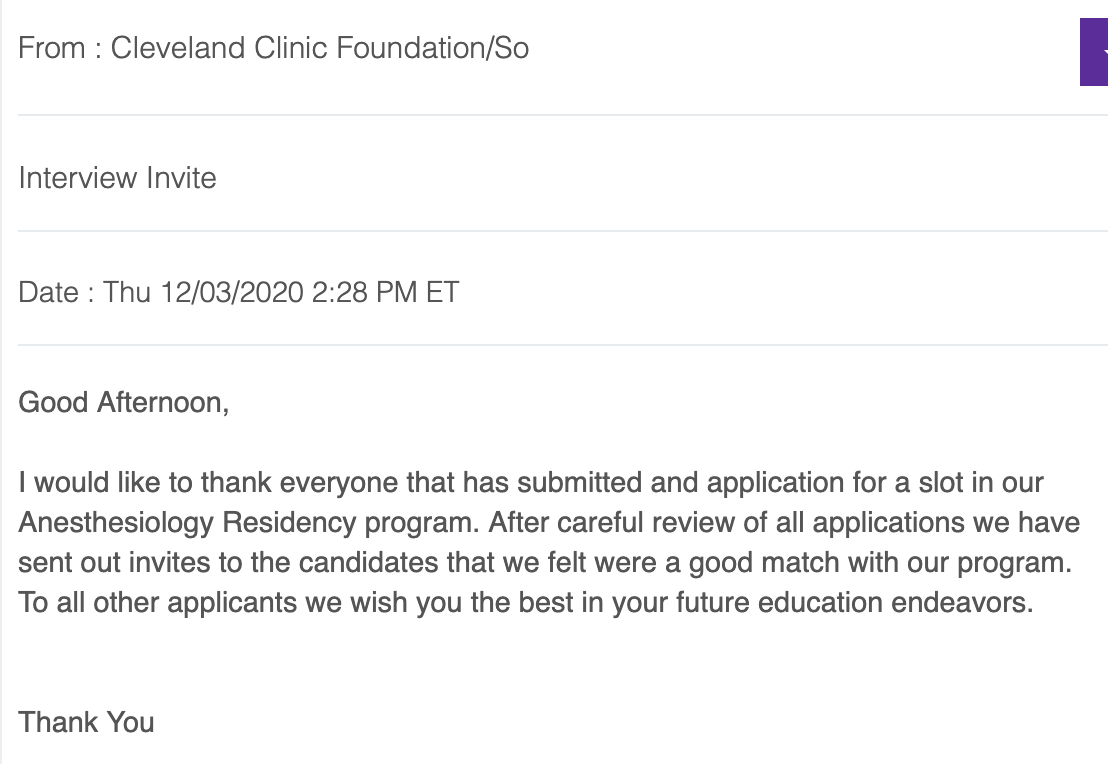Click the 'Thank You' closing text
The image size is (1108, 764).
86,722
